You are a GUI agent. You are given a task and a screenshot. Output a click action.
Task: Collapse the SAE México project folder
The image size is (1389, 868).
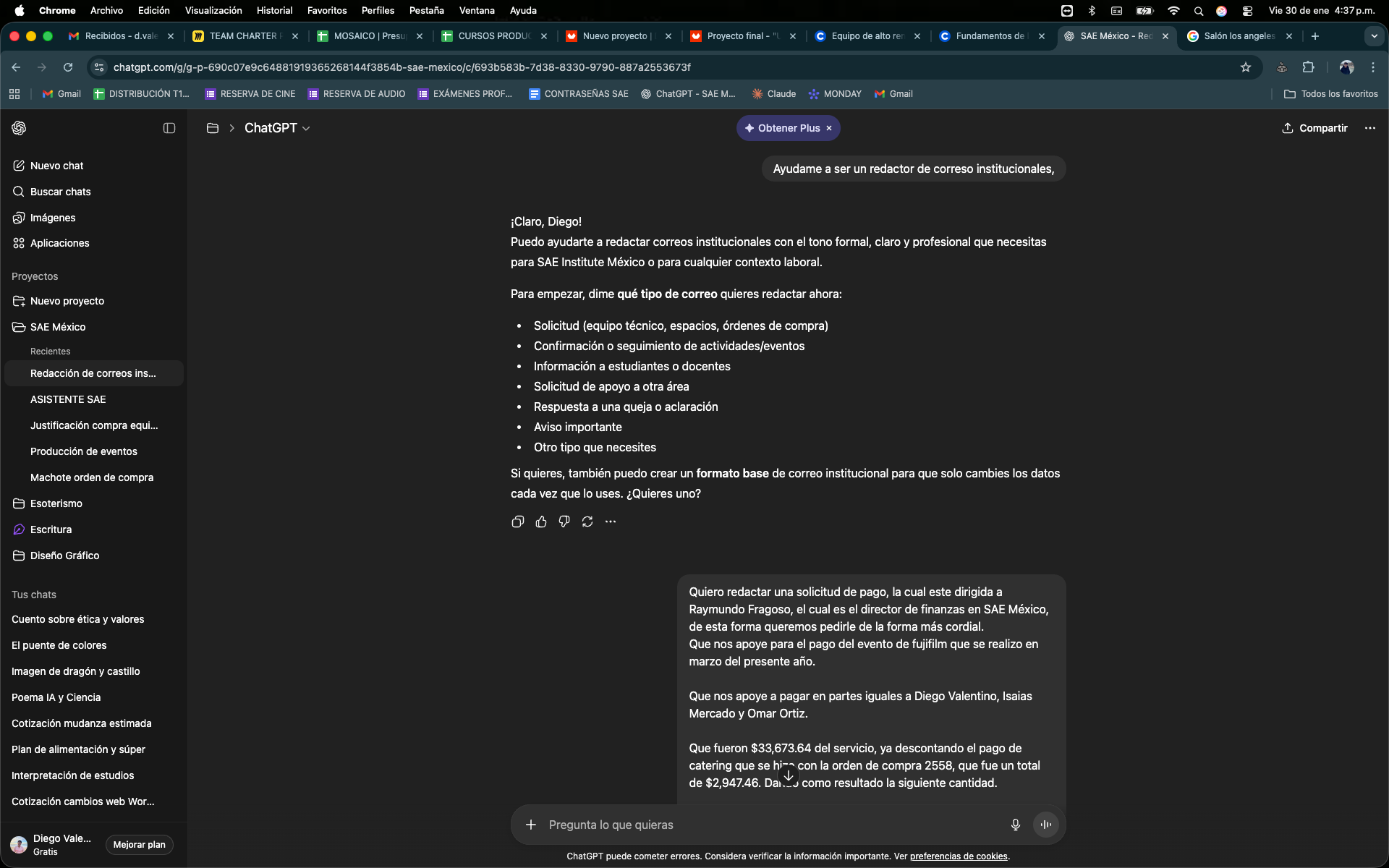(19, 327)
